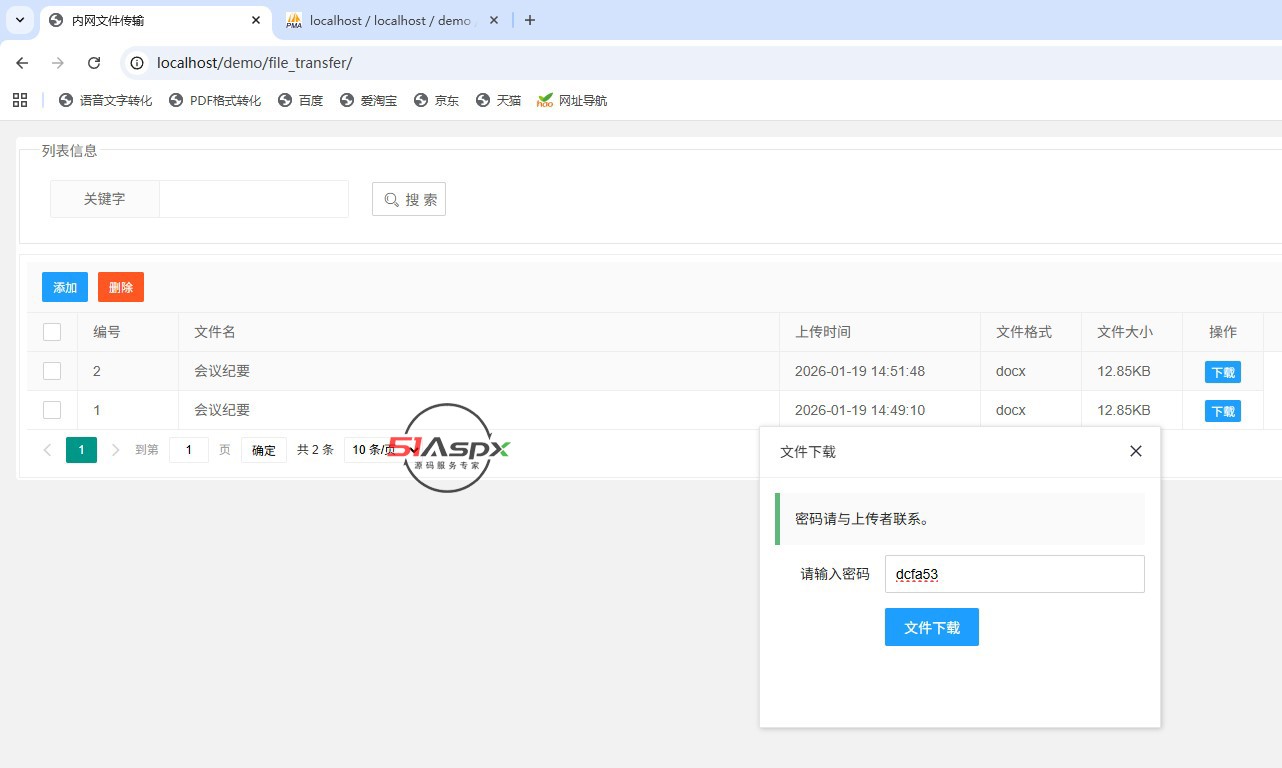Check the checkbox for file row 编号 2

point(52,370)
